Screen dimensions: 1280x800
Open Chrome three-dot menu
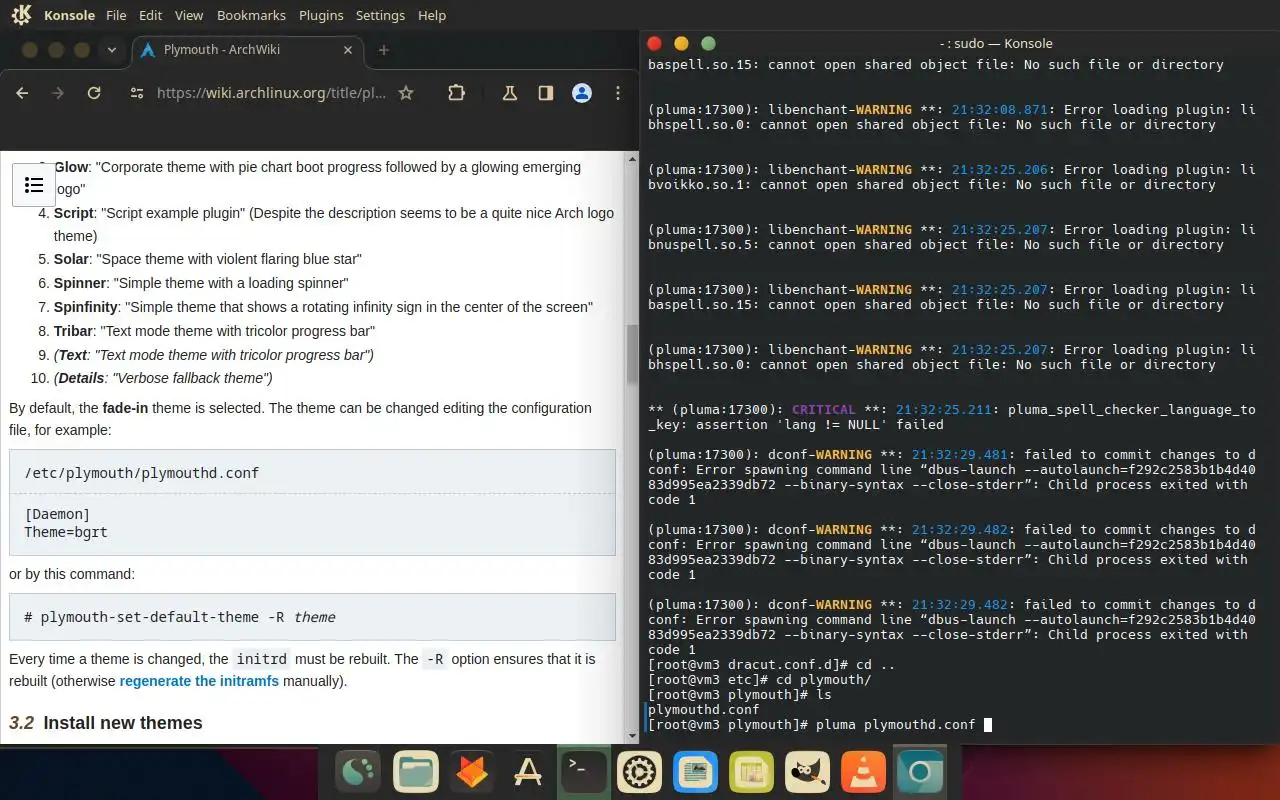coord(618,93)
